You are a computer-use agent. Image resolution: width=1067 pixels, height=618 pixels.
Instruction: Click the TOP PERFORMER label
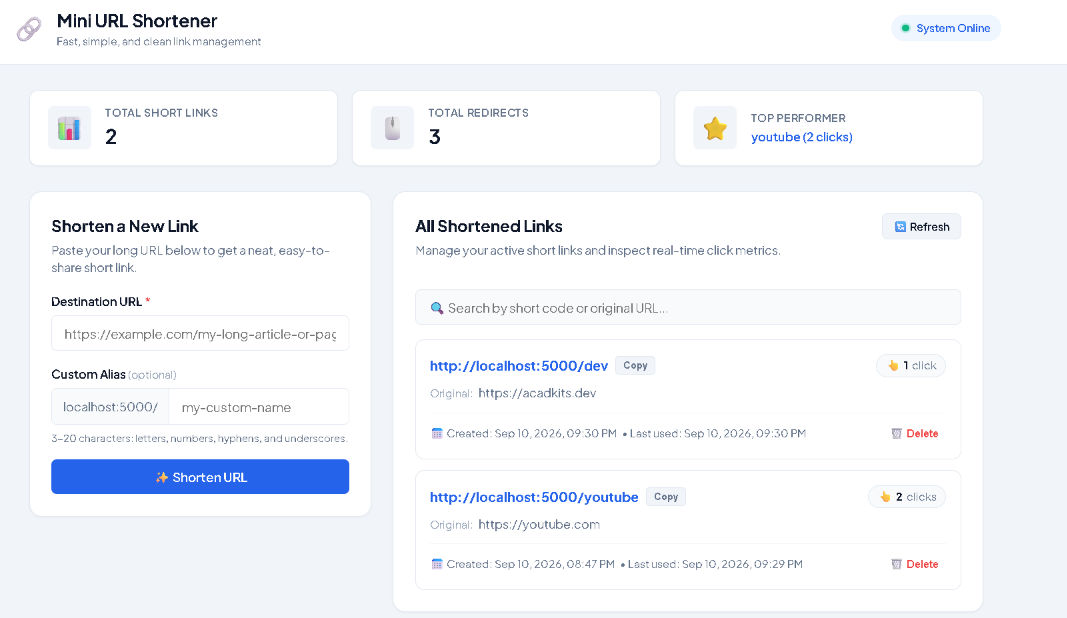pyautogui.click(x=798, y=118)
